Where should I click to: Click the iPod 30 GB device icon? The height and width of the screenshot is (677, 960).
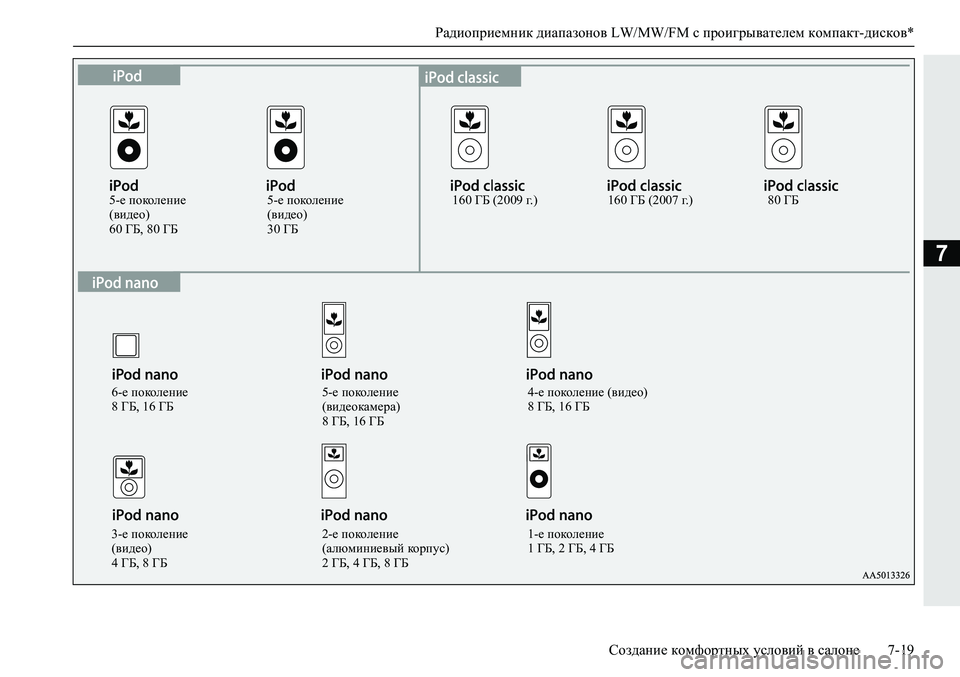tap(285, 137)
